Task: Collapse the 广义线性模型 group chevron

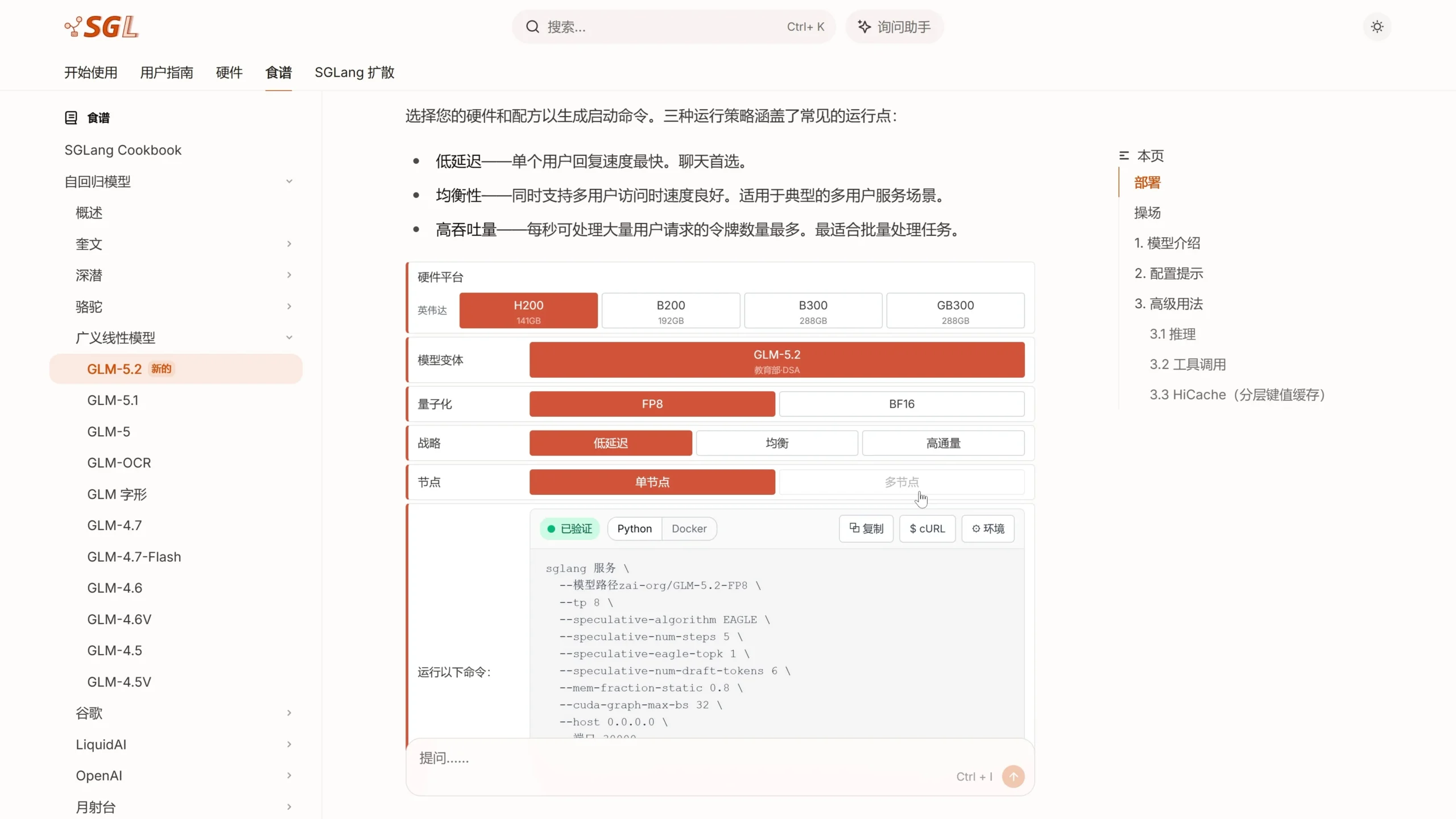Action: click(x=289, y=338)
